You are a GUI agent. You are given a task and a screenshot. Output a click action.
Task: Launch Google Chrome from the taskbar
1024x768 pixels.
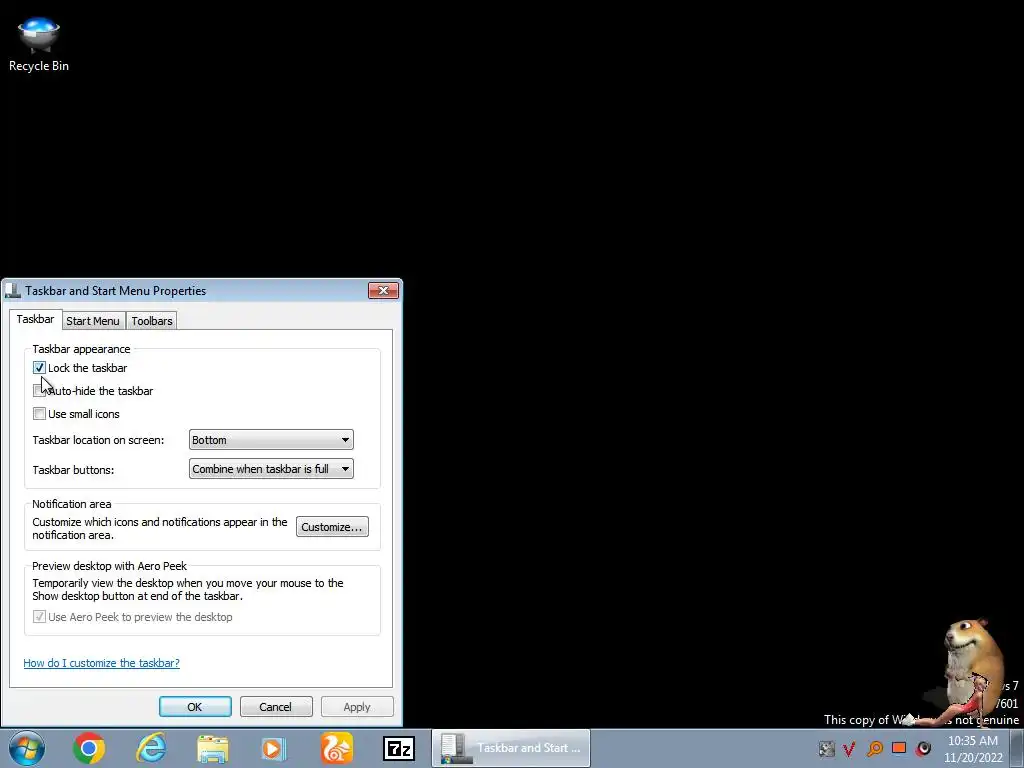pos(89,748)
